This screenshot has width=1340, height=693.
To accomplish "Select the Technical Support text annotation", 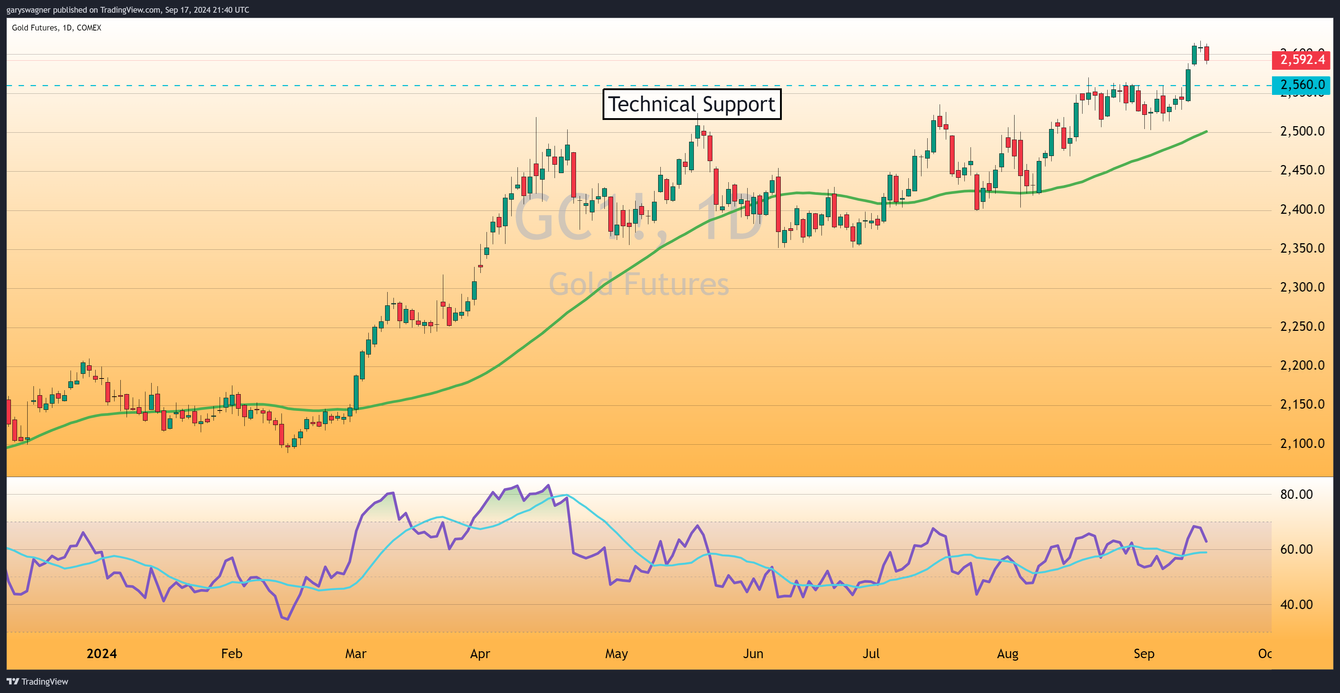I will [691, 104].
